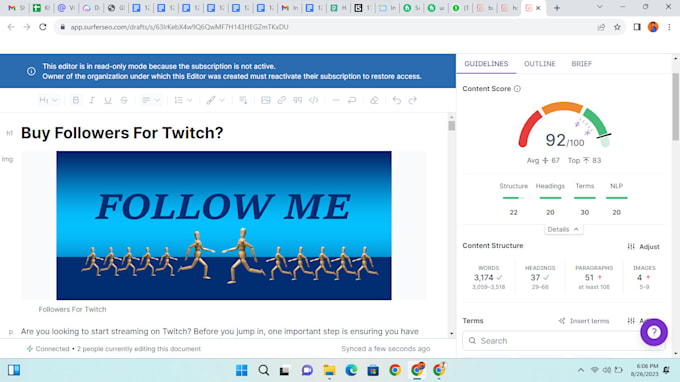This screenshot has height=382, width=680.
Task: Switch to the Guidelines tab
Action: tap(486, 64)
